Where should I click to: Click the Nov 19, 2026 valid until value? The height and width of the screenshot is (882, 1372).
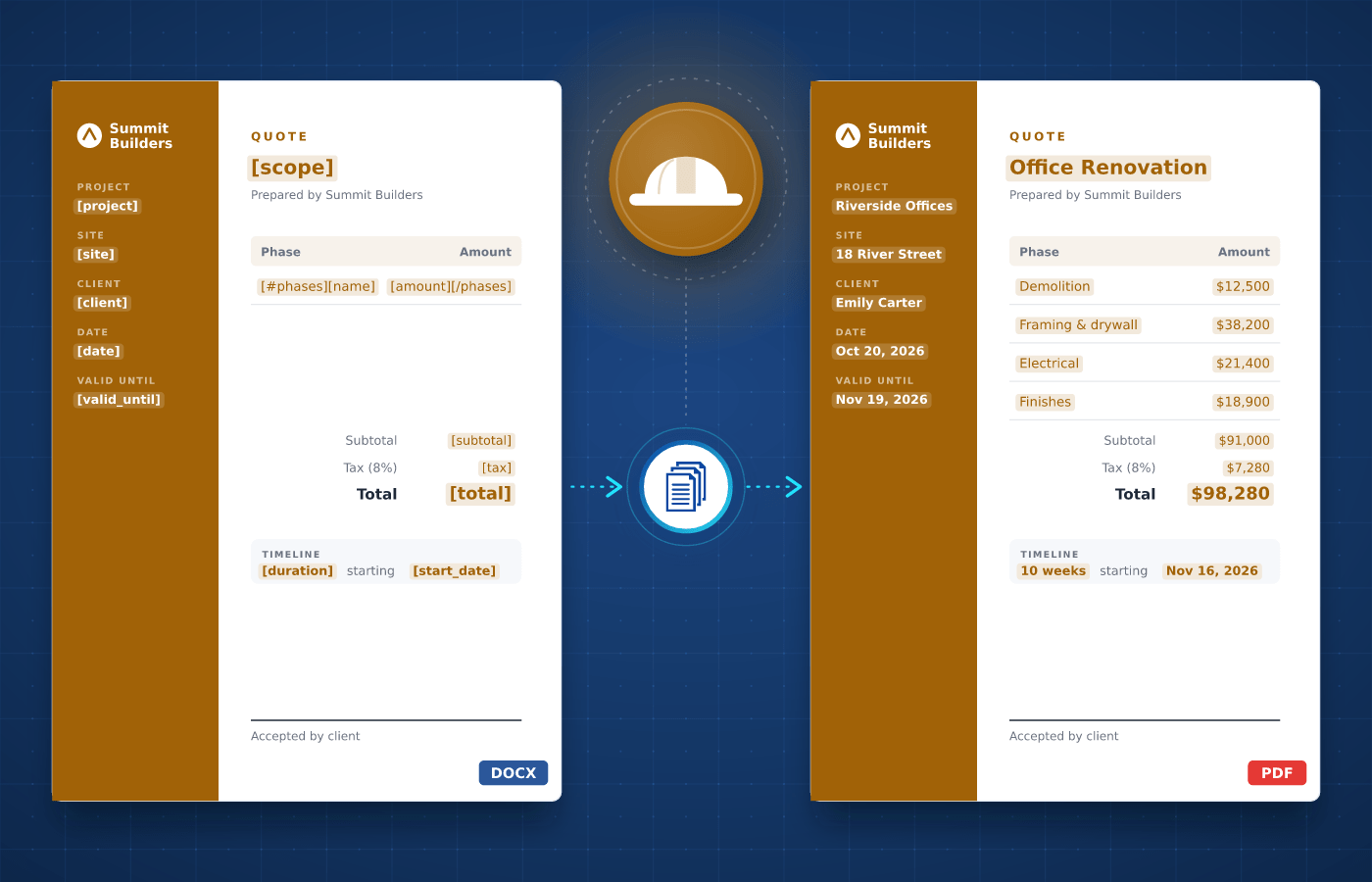point(882,400)
